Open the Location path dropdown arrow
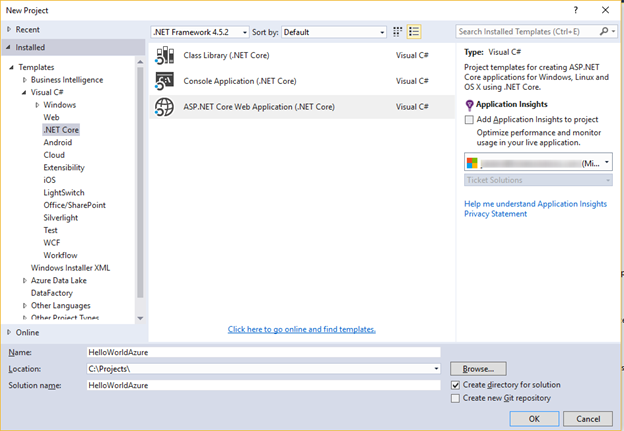This screenshot has height=431, width=624. point(436,369)
